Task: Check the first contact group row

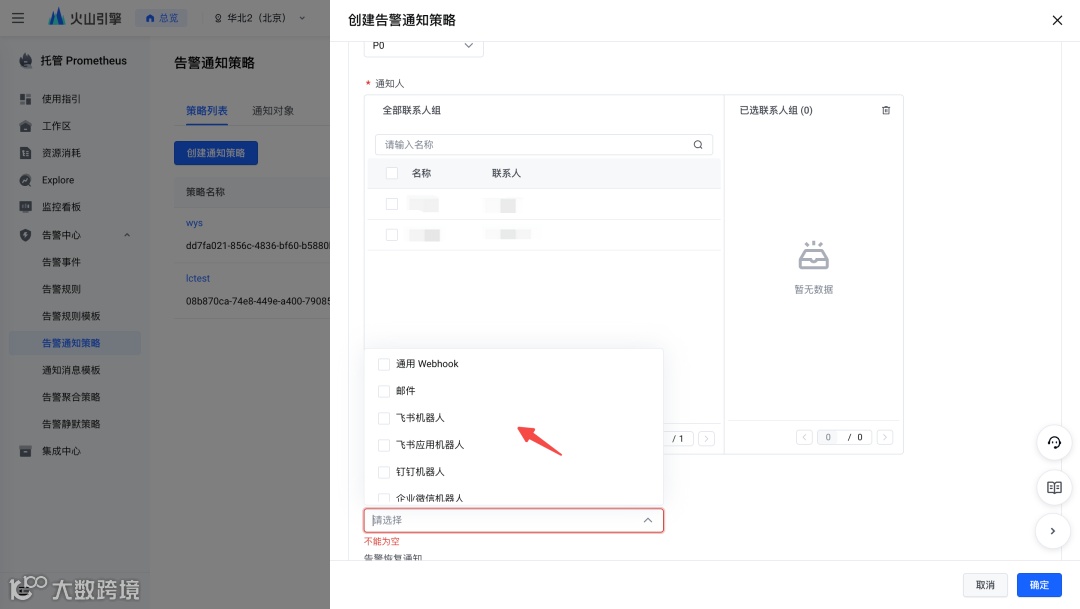Action: point(392,204)
